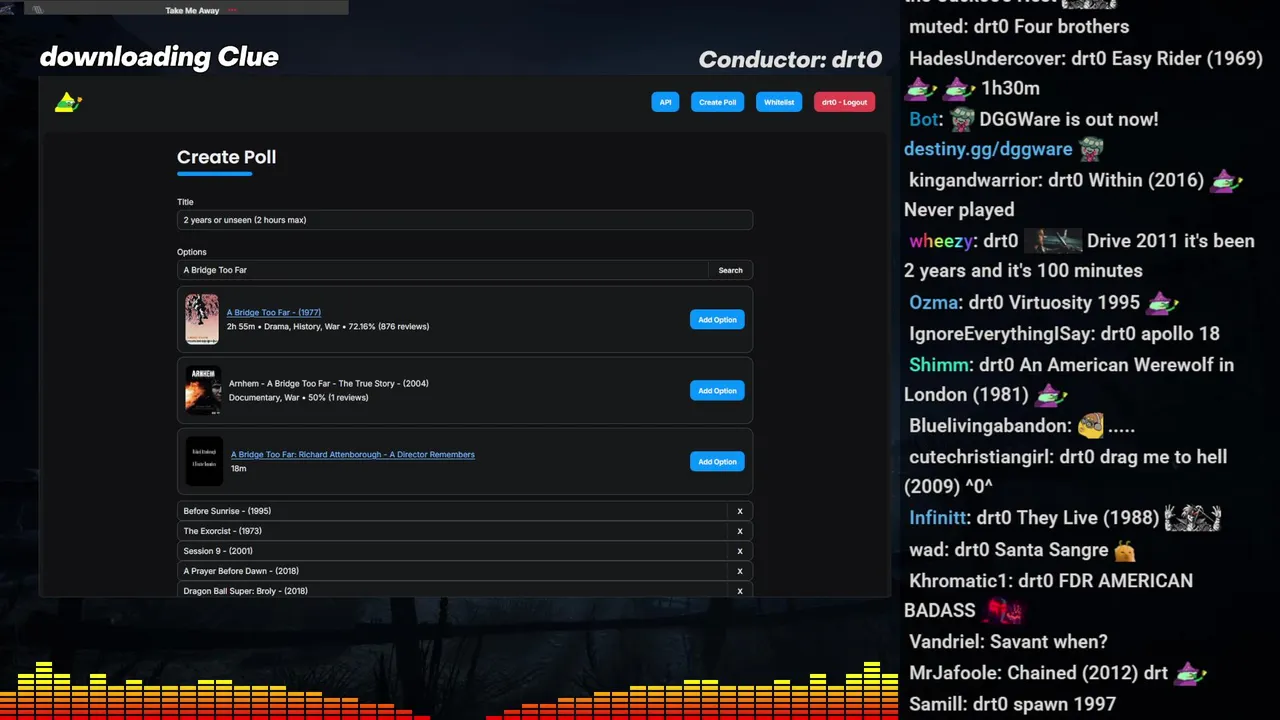Click The Exorcist - (1973) option text
This screenshot has height=720, width=1280.
(x=222, y=531)
